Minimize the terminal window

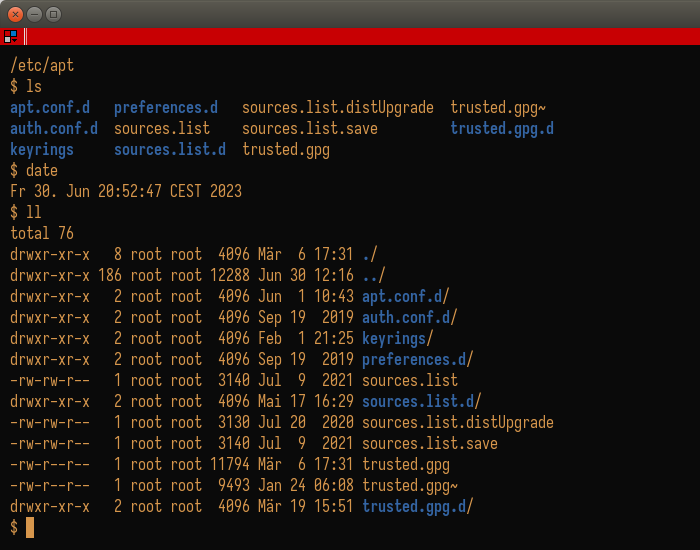point(34,14)
